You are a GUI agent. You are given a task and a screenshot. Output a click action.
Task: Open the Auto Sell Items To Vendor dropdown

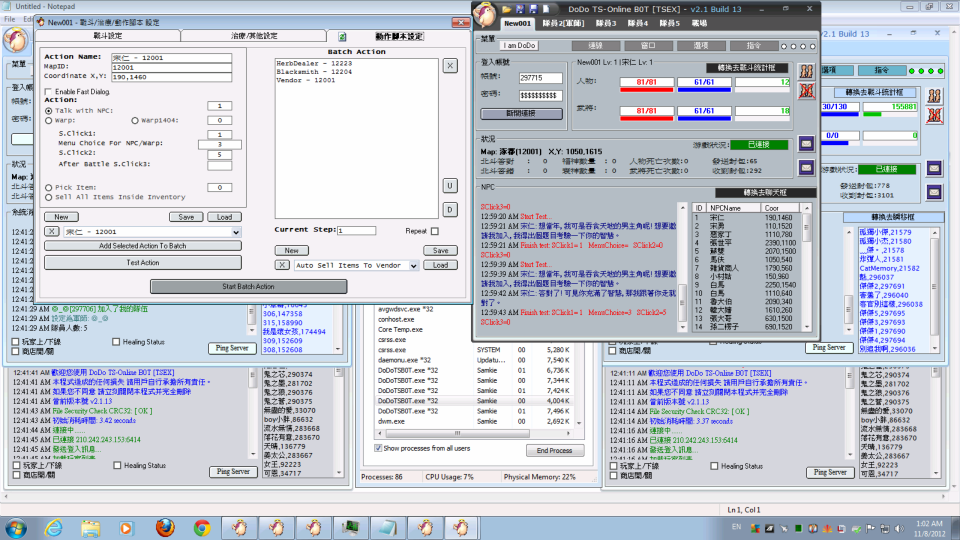pos(414,266)
